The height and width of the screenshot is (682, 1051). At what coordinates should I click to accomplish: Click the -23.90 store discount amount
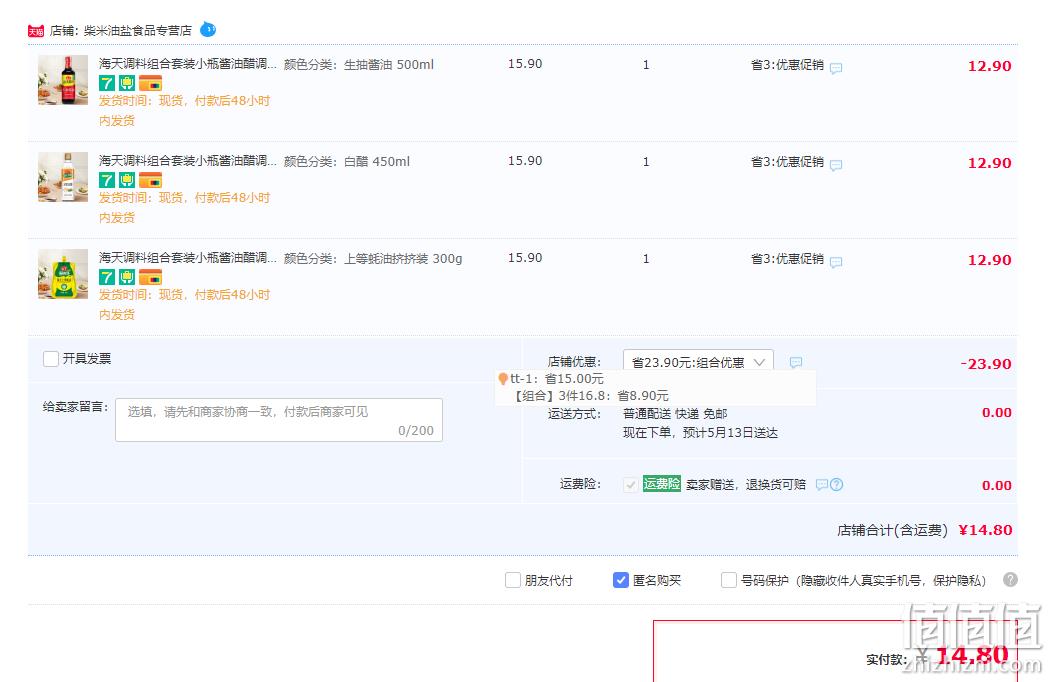(985, 364)
